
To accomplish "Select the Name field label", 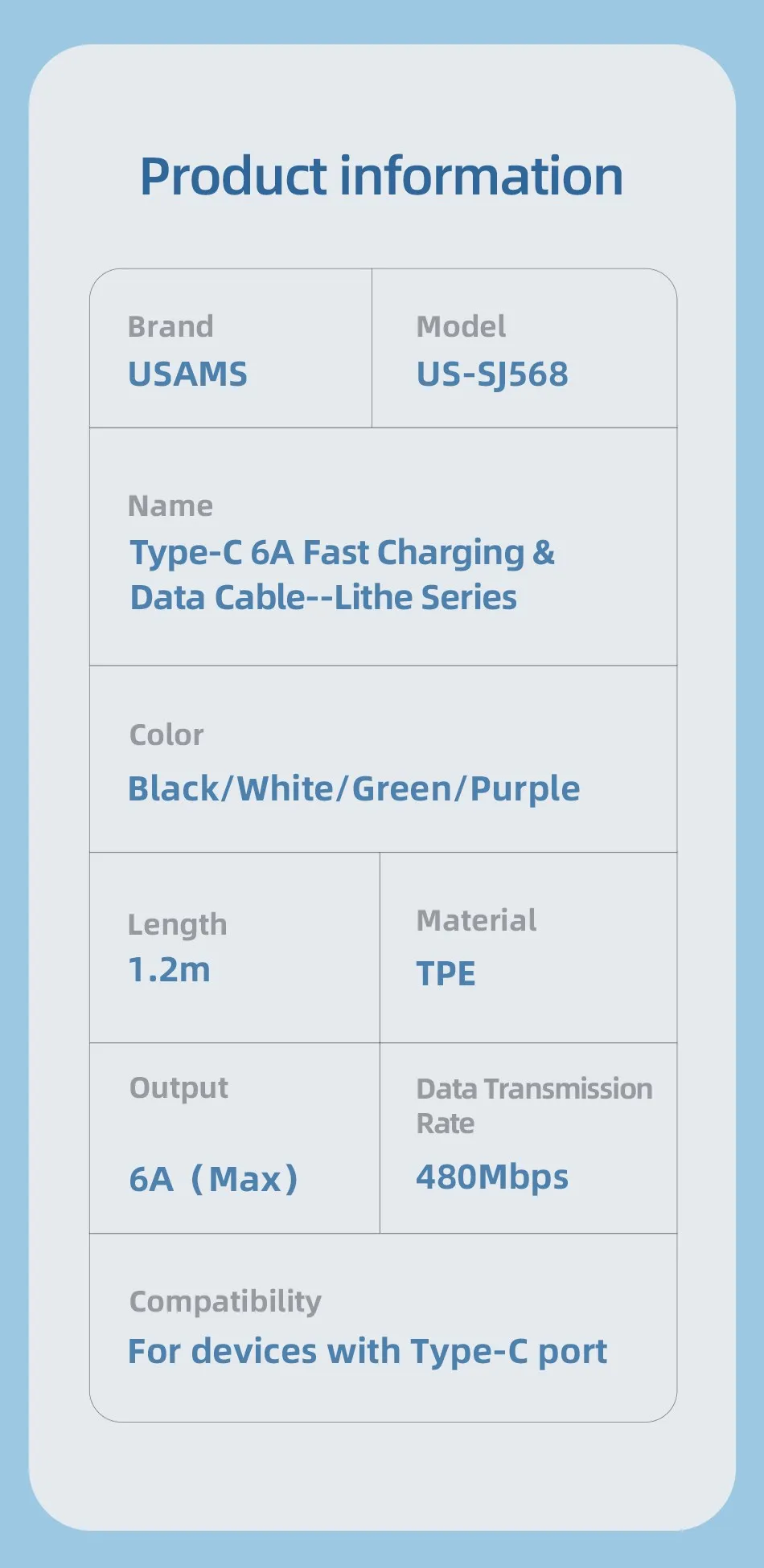I will click(x=170, y=506).
